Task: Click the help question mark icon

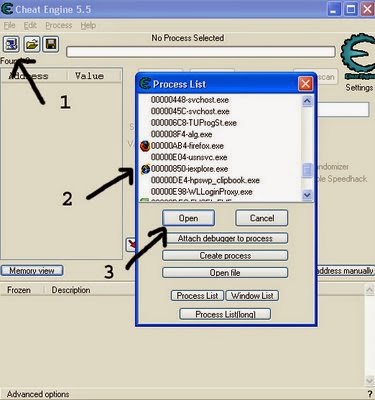Action: click(370, 394)
